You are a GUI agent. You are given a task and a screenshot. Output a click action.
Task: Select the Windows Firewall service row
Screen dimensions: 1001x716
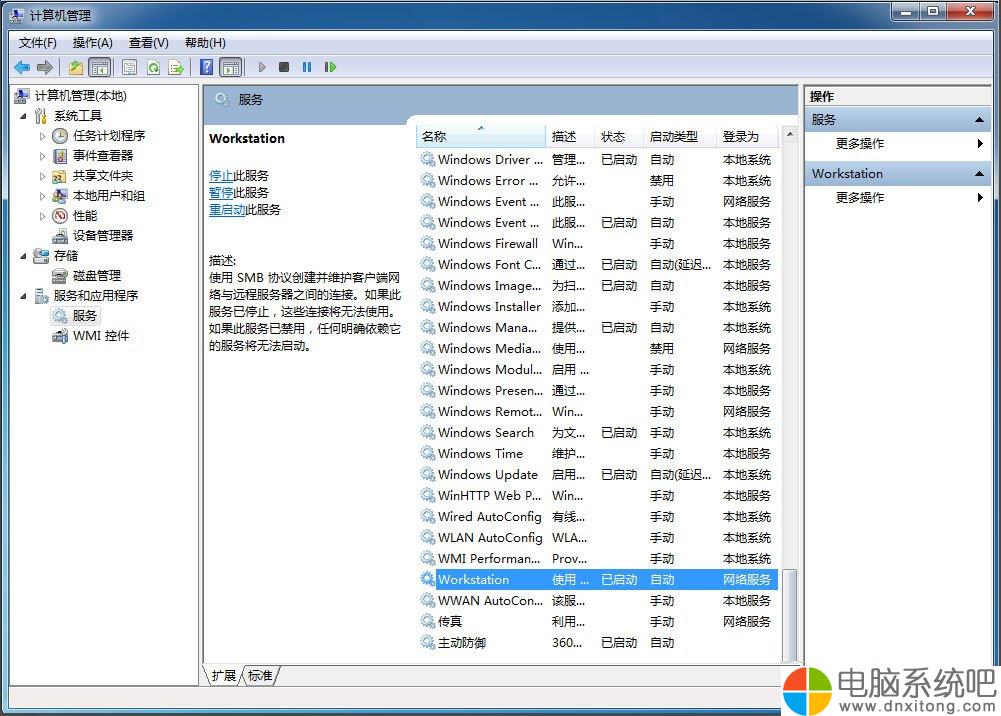click(597, 244)
